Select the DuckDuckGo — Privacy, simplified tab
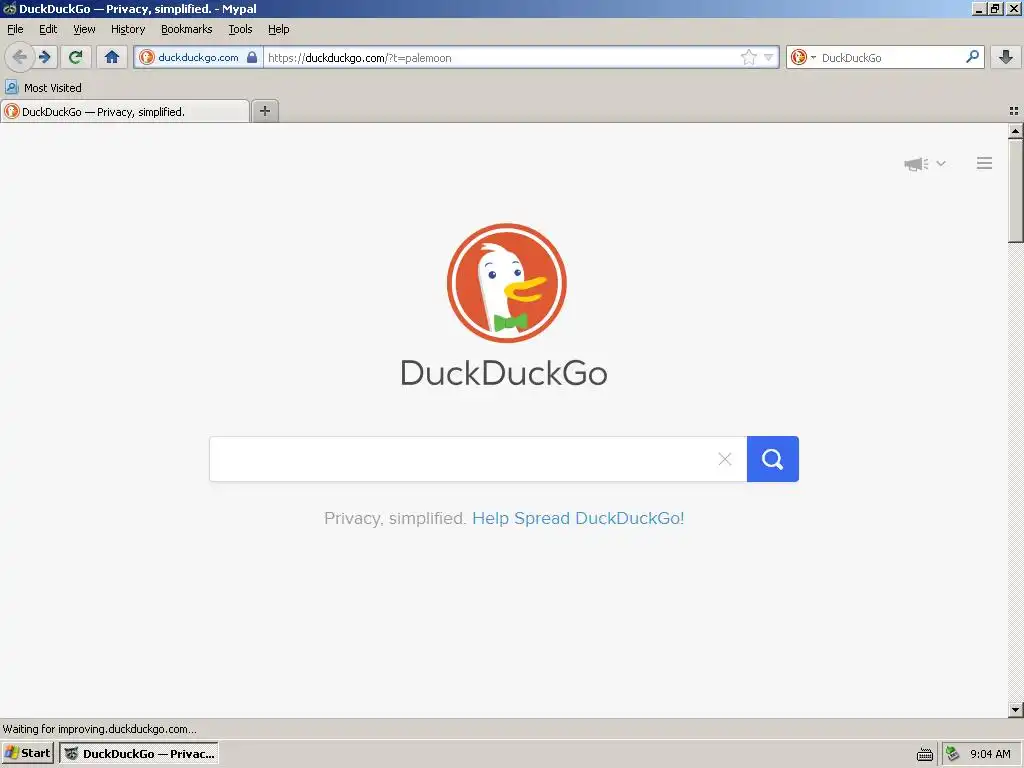 125,112
